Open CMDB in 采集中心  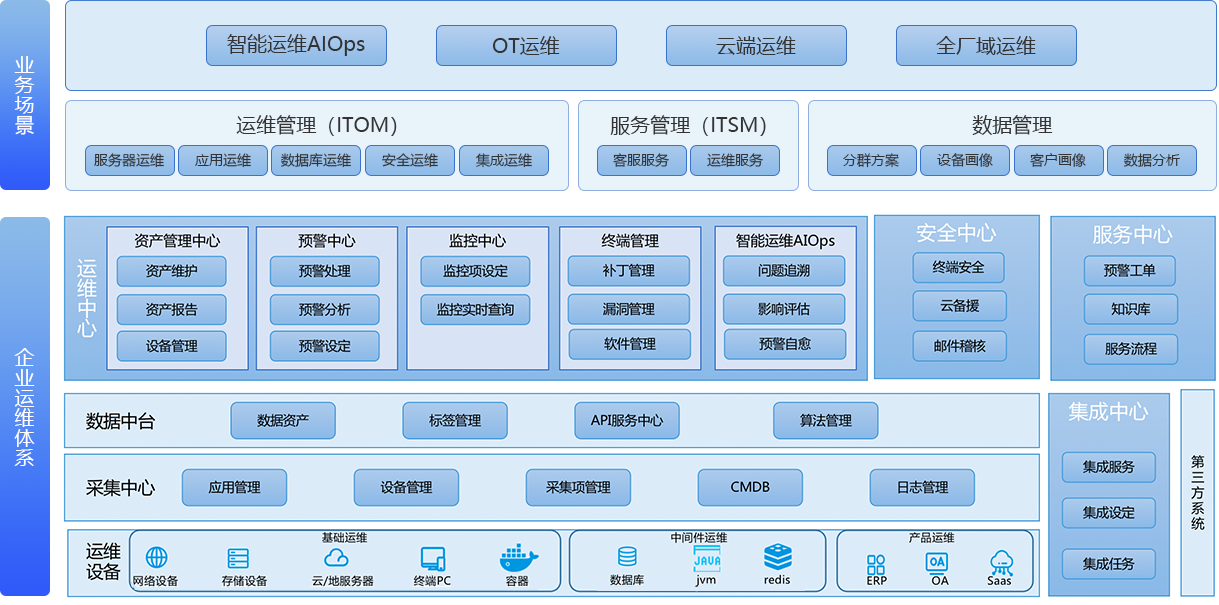coord(750,487)
